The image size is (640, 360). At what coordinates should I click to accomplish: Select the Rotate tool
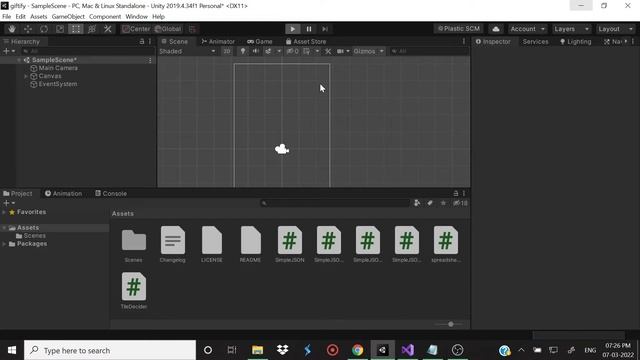(x=44, y=29)
